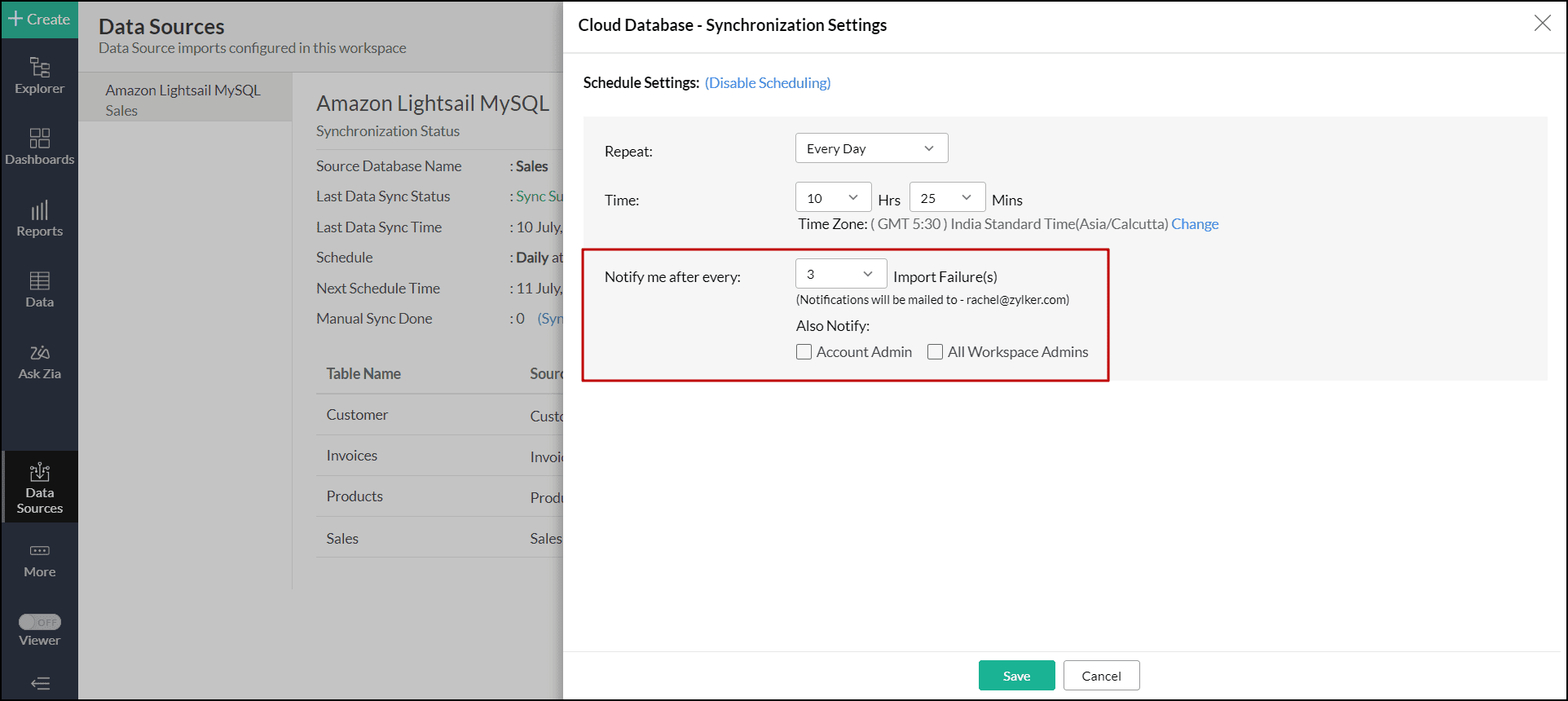The width and height of the screenshot is (1568, 701).
Task: Save the synchronization settings
Action: coord(1016,676)
